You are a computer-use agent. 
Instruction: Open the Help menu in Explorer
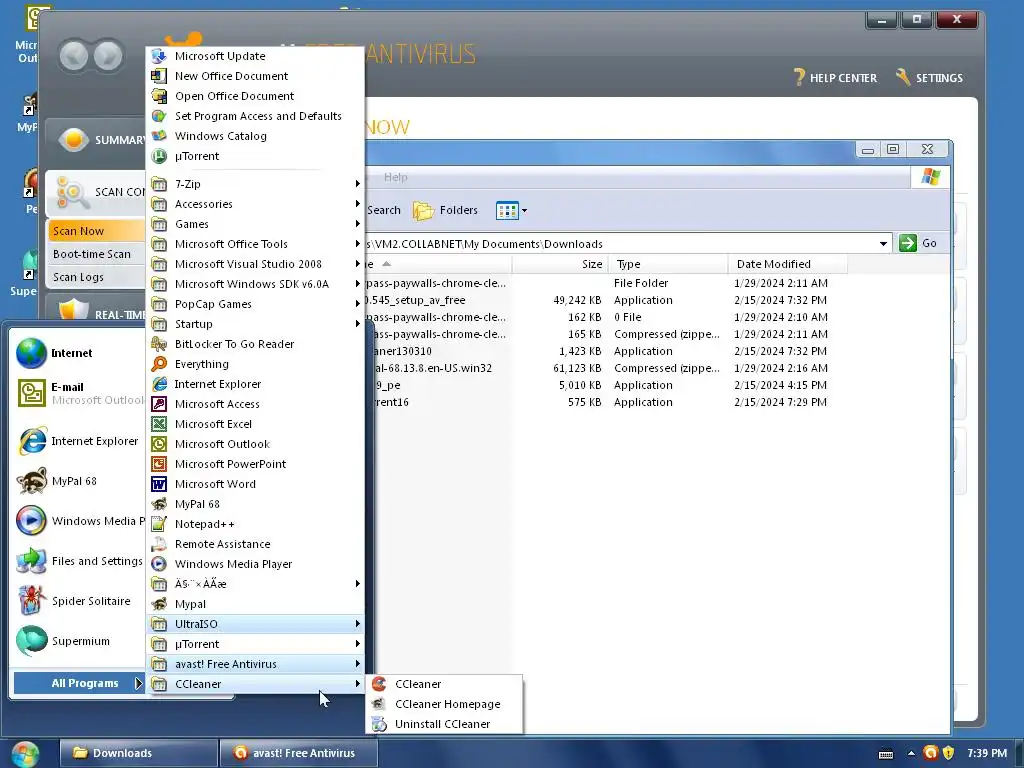(395, 177)
